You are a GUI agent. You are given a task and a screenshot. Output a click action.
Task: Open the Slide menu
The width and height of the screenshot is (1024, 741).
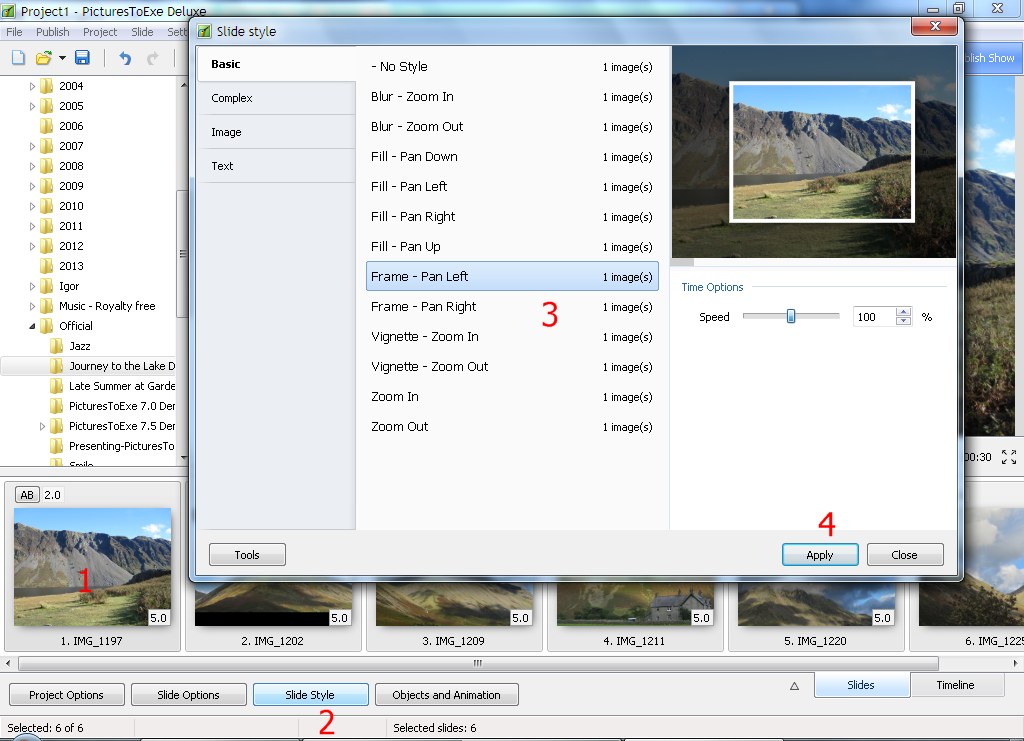[x=142, y=32]
